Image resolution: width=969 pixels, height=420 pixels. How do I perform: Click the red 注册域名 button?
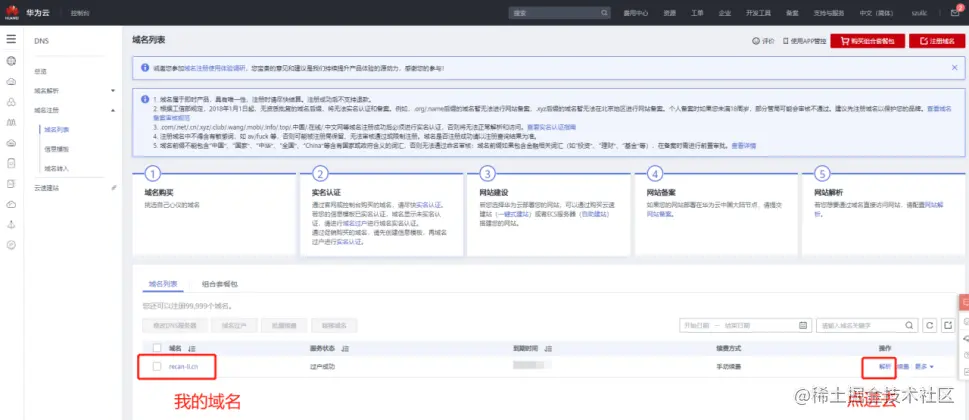coord(937,41)
